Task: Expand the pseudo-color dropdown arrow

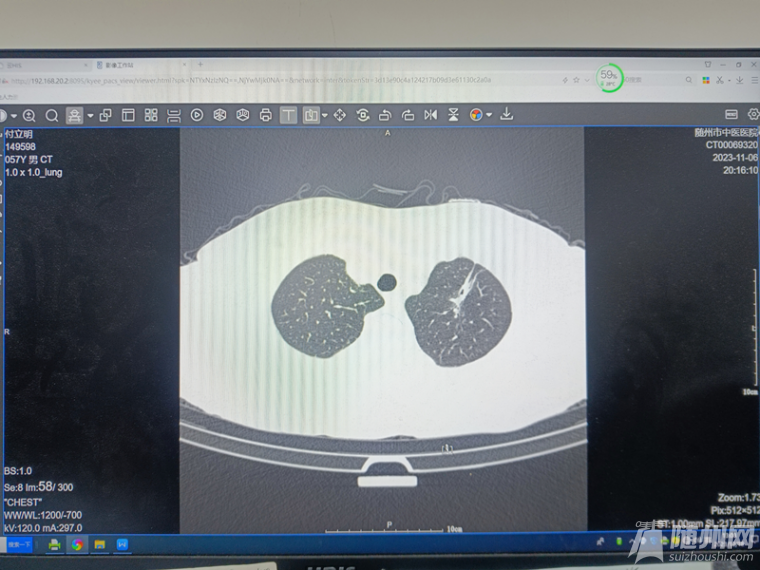Action: point(489,115)
